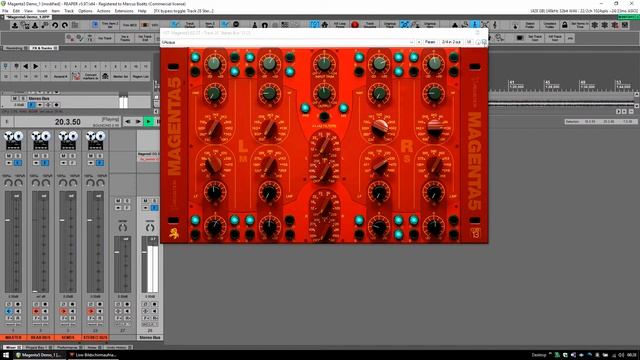
Task: Open the Options menu
Action: [x=85, y=11]
